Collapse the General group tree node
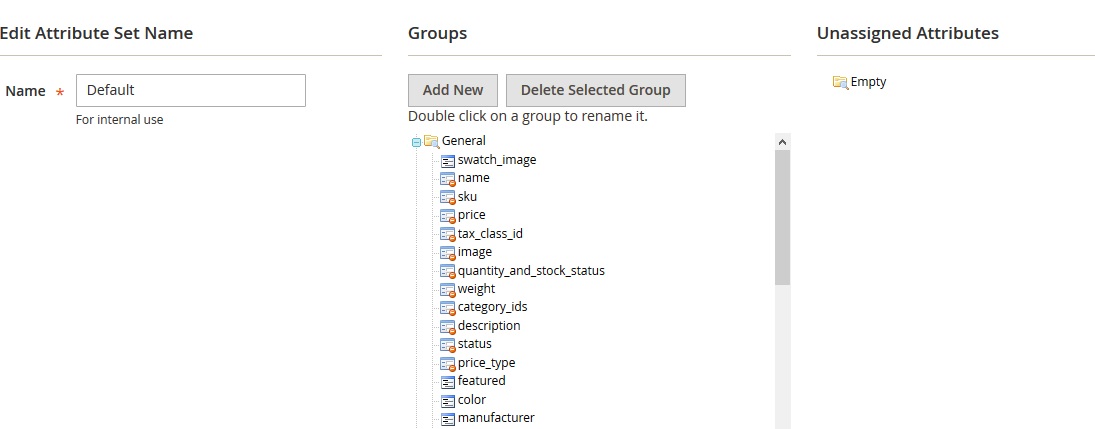The image size is (1095, 429). 416,142
